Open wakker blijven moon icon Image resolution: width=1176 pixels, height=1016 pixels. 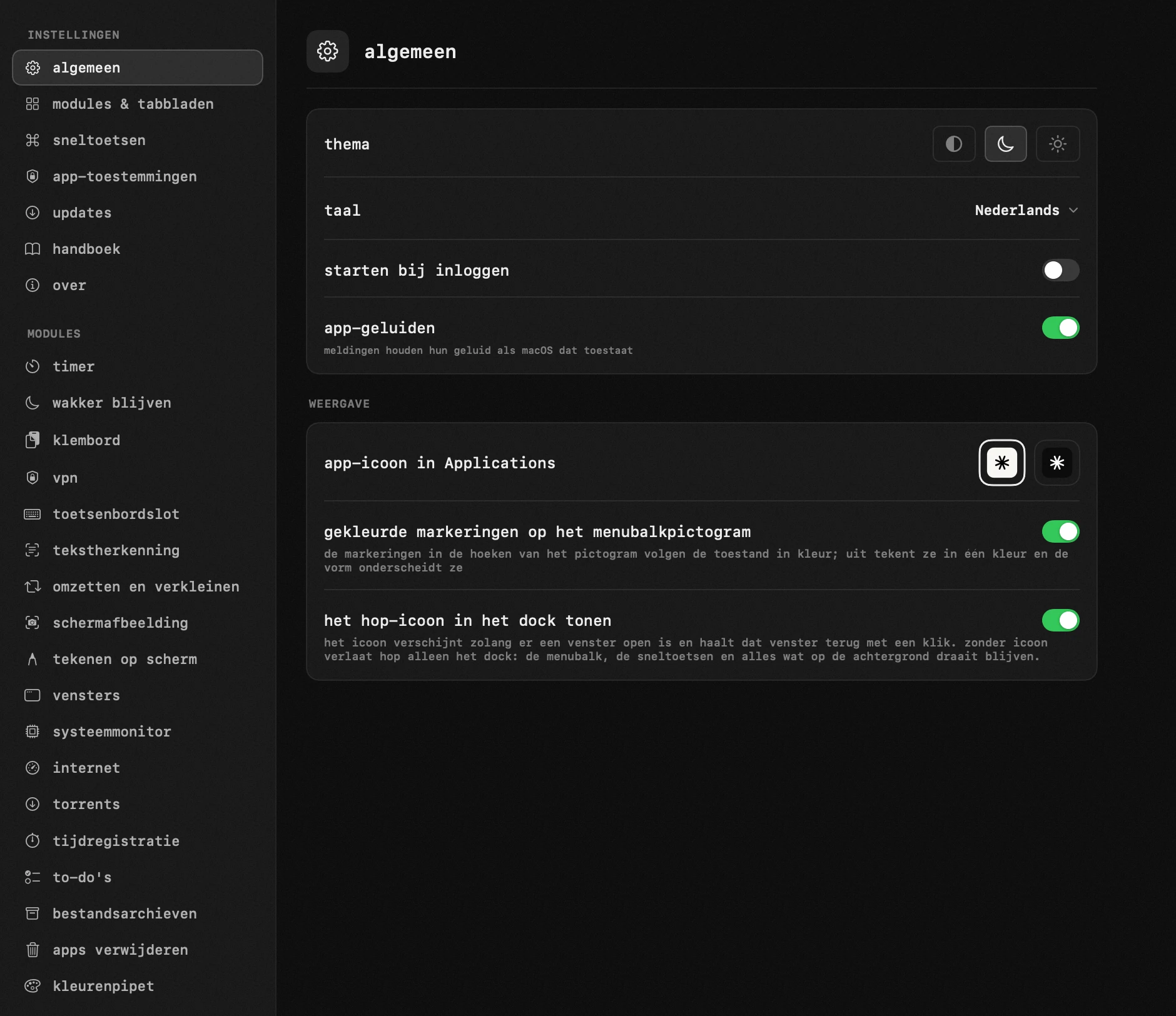click(x=33, y=403)
